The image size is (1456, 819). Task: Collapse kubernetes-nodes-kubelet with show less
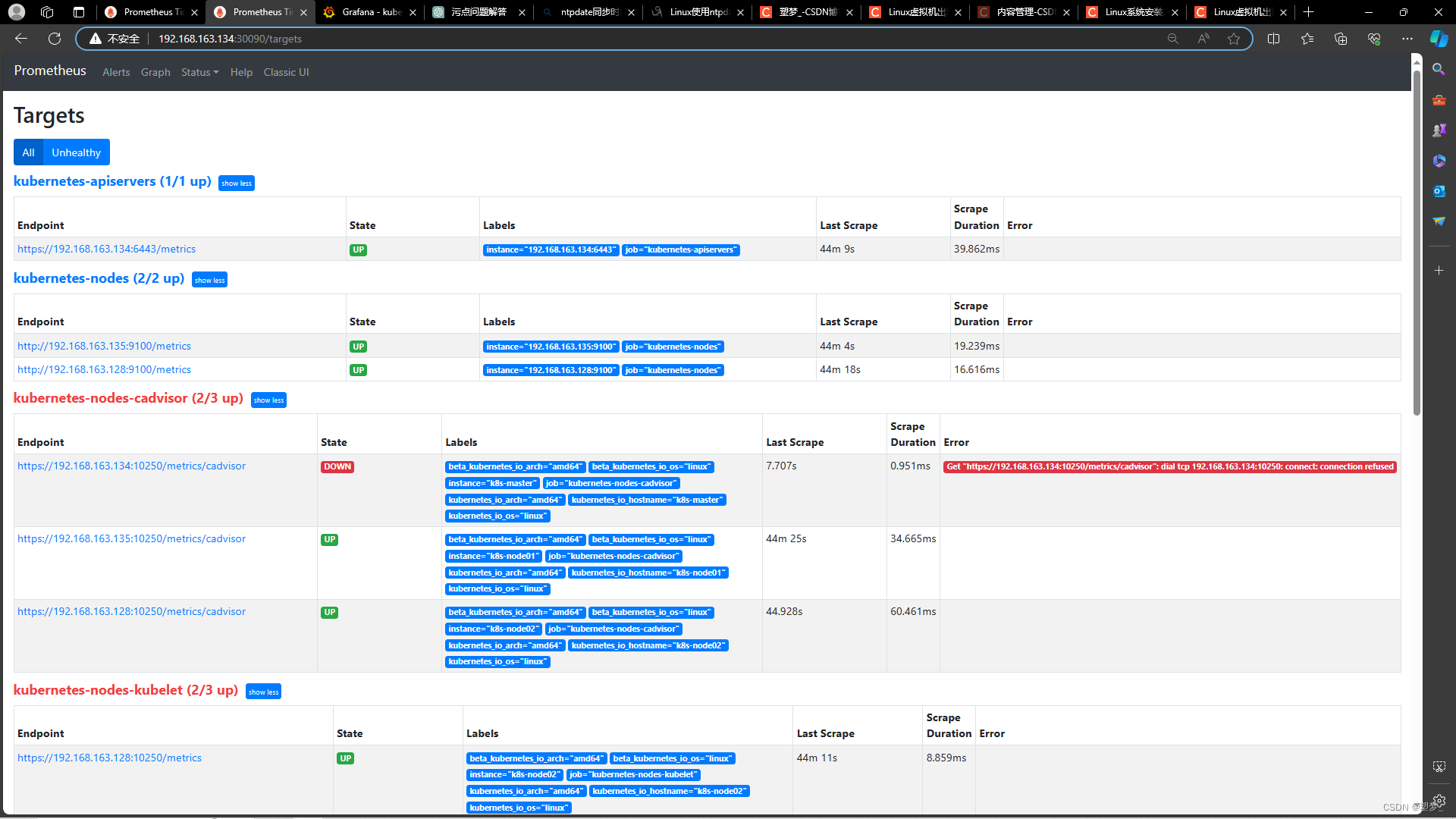tap(263, 692)
